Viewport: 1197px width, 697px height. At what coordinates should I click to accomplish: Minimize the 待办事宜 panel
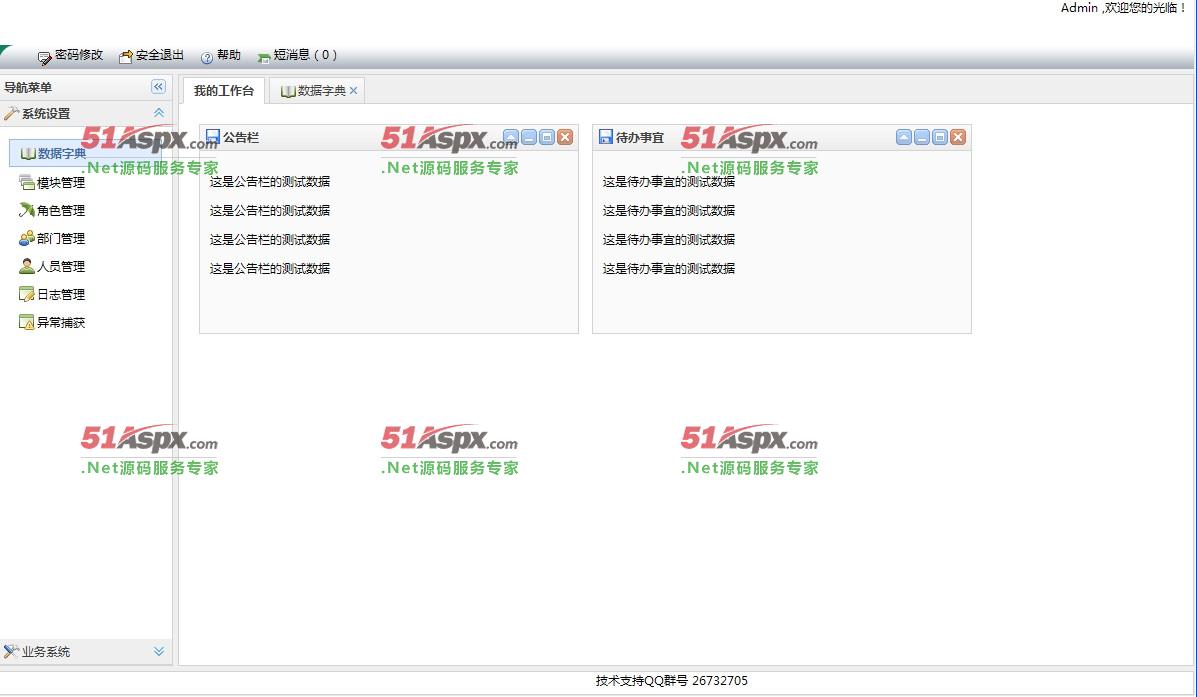tap(922, 137)
